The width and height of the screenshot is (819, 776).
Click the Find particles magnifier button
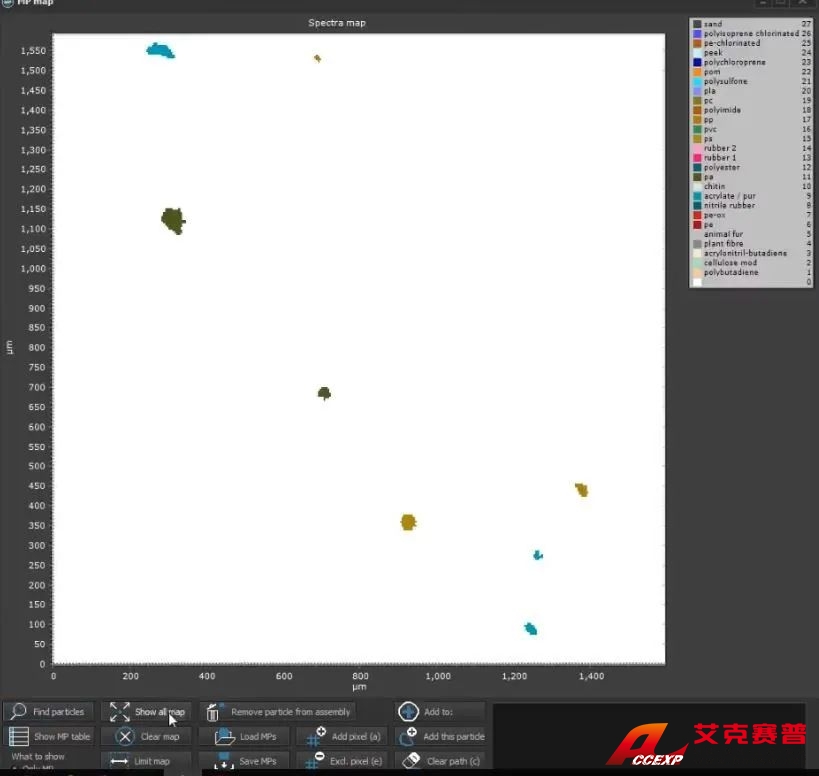coord(50,712)
